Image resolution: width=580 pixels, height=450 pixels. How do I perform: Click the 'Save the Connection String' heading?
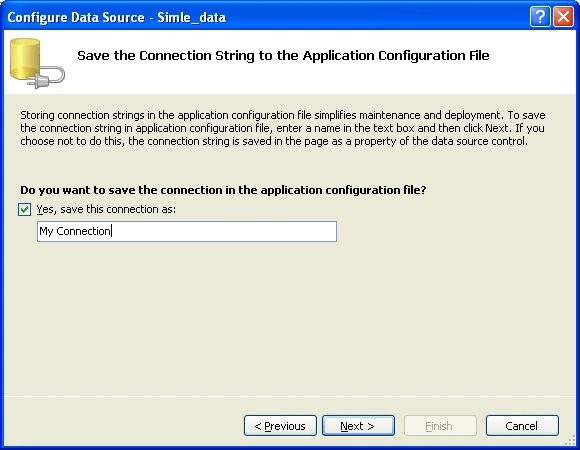(283, 55)
